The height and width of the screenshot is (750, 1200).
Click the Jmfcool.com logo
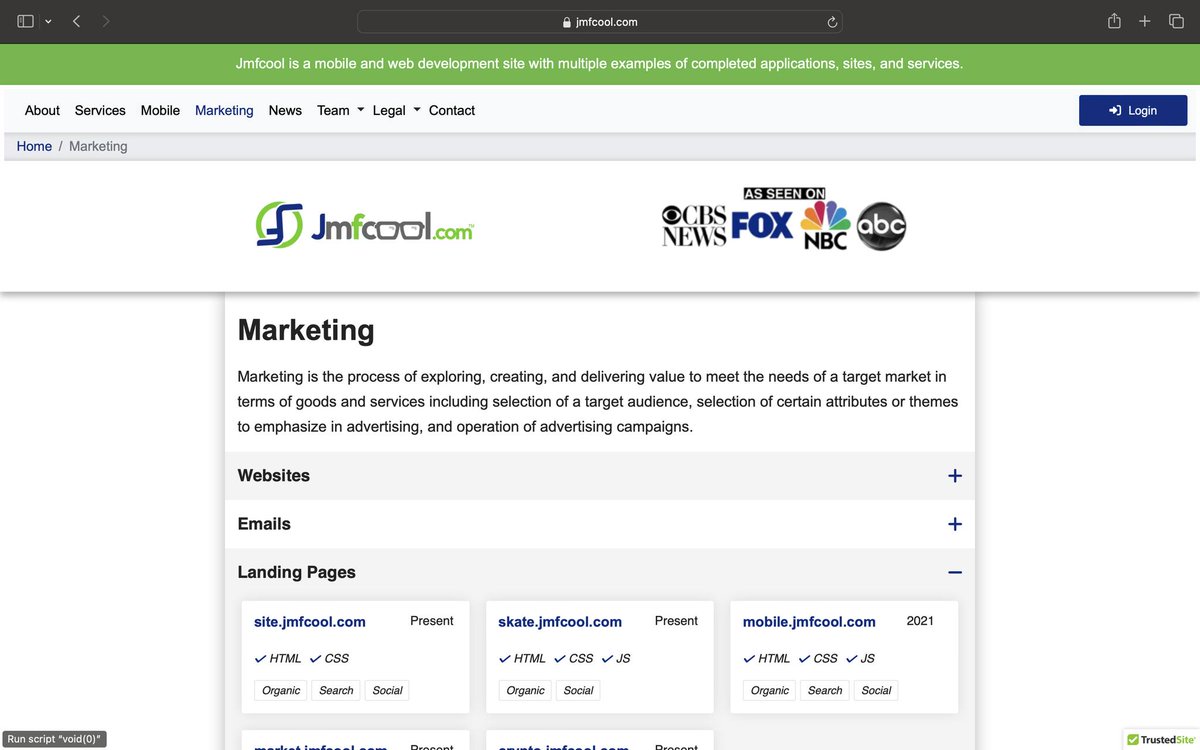pos(365,225)
